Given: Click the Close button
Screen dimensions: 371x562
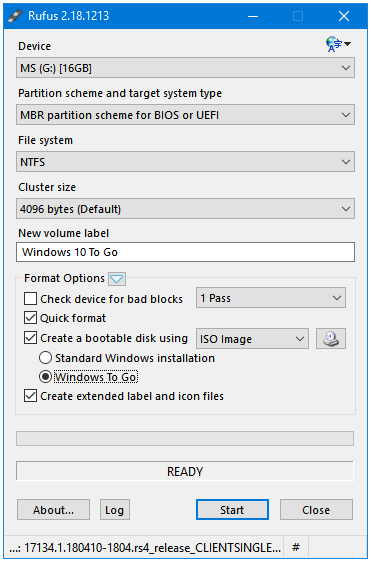Looking at the screenshot, I should pos(316,510).
